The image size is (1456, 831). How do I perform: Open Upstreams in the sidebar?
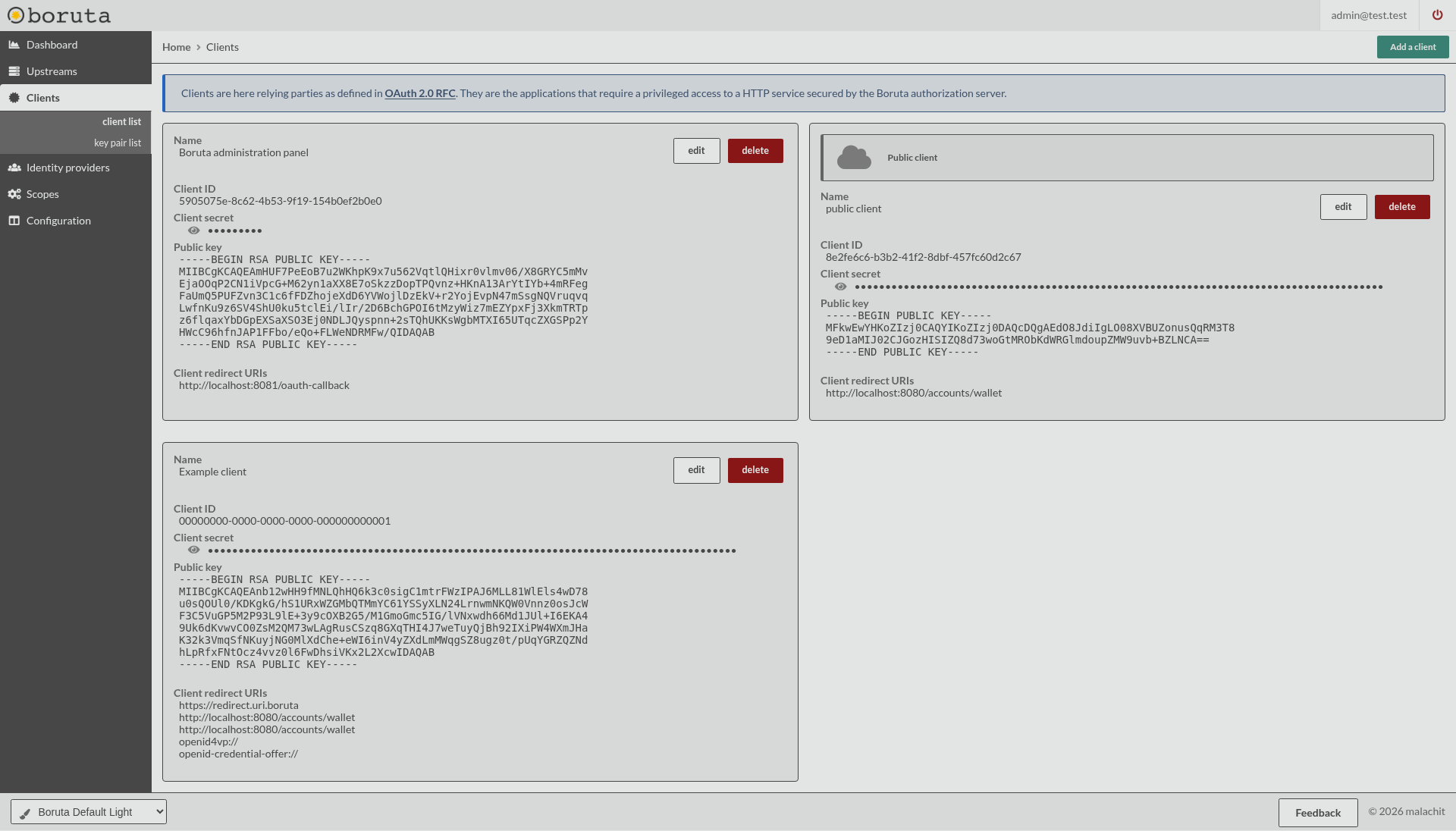(x=76, y=71)
